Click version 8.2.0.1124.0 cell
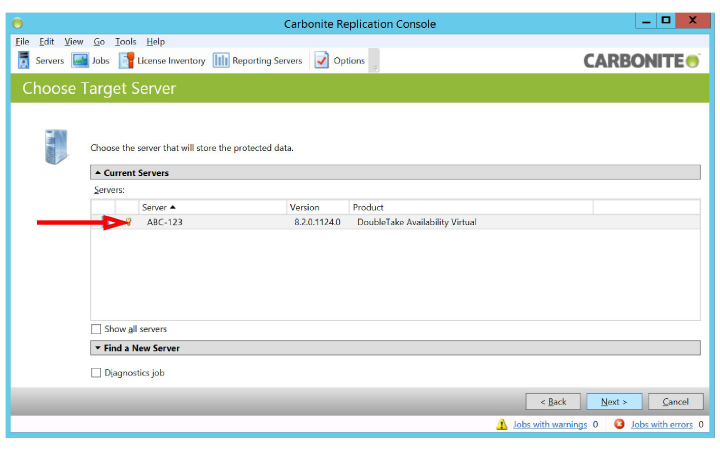 click(317, 222)
